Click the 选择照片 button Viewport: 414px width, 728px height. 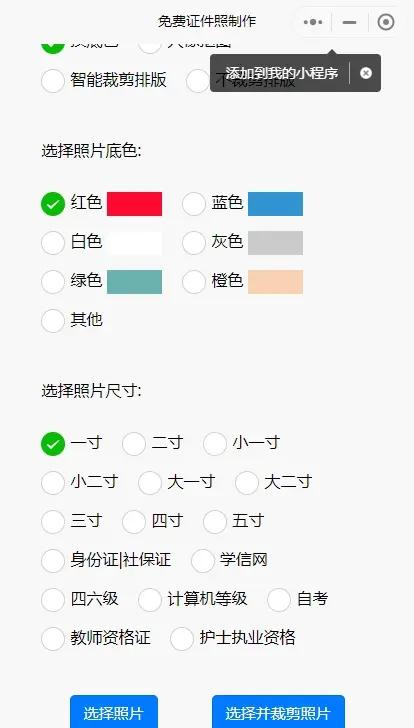click(114, 712)
